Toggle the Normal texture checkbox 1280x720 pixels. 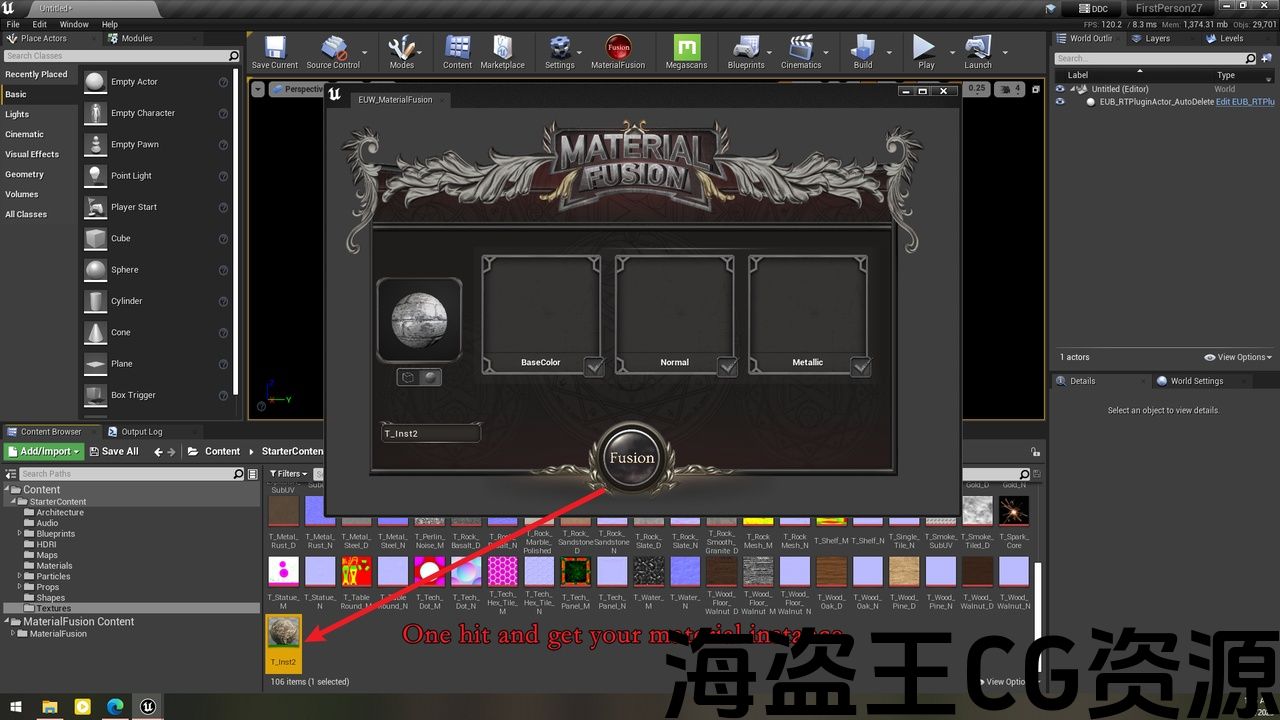728,367
